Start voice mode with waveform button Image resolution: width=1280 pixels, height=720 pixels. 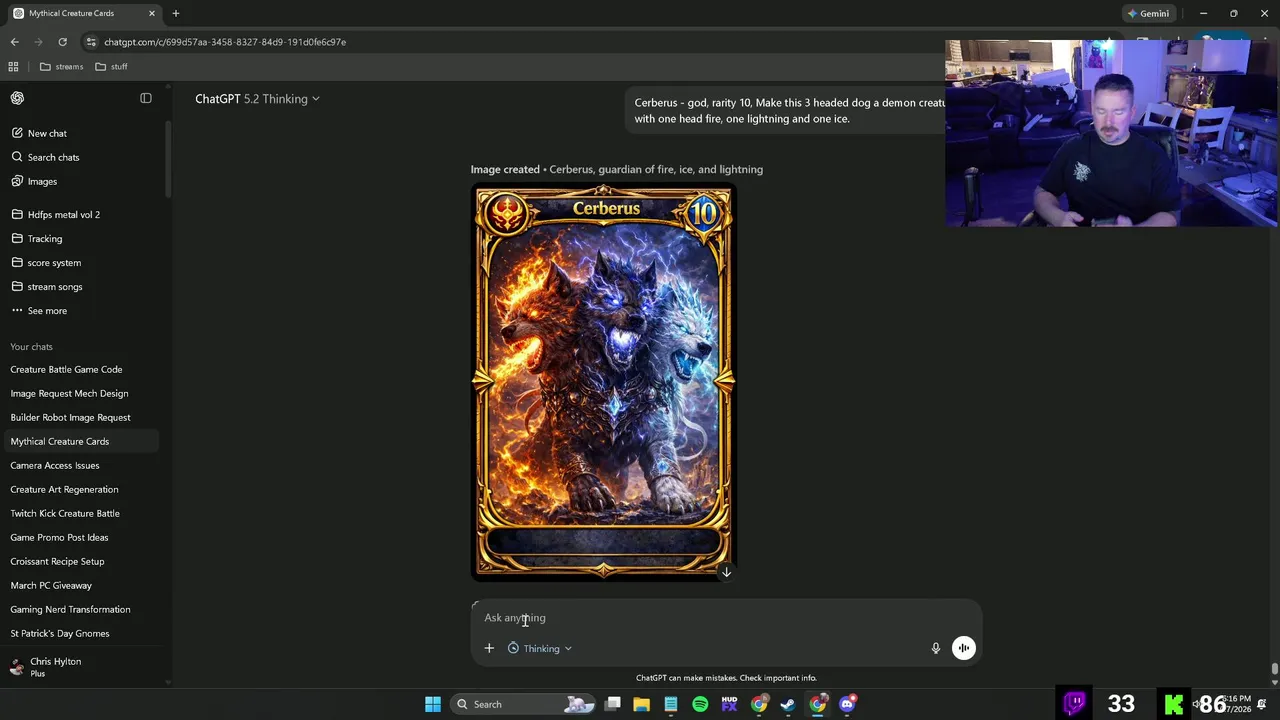(x=964, y=648)
